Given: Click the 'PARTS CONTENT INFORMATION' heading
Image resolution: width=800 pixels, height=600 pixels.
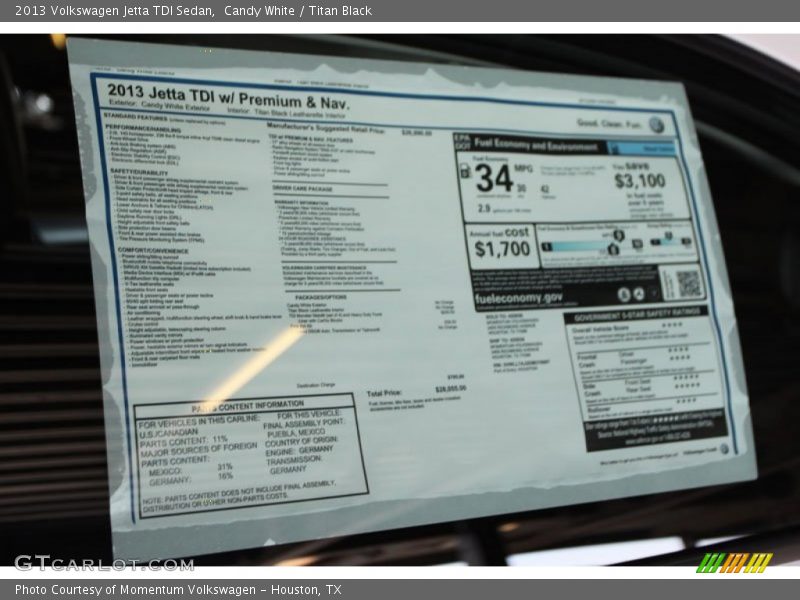Looking at the screenshot, I should pyautogui.click(x=247, y=406).
